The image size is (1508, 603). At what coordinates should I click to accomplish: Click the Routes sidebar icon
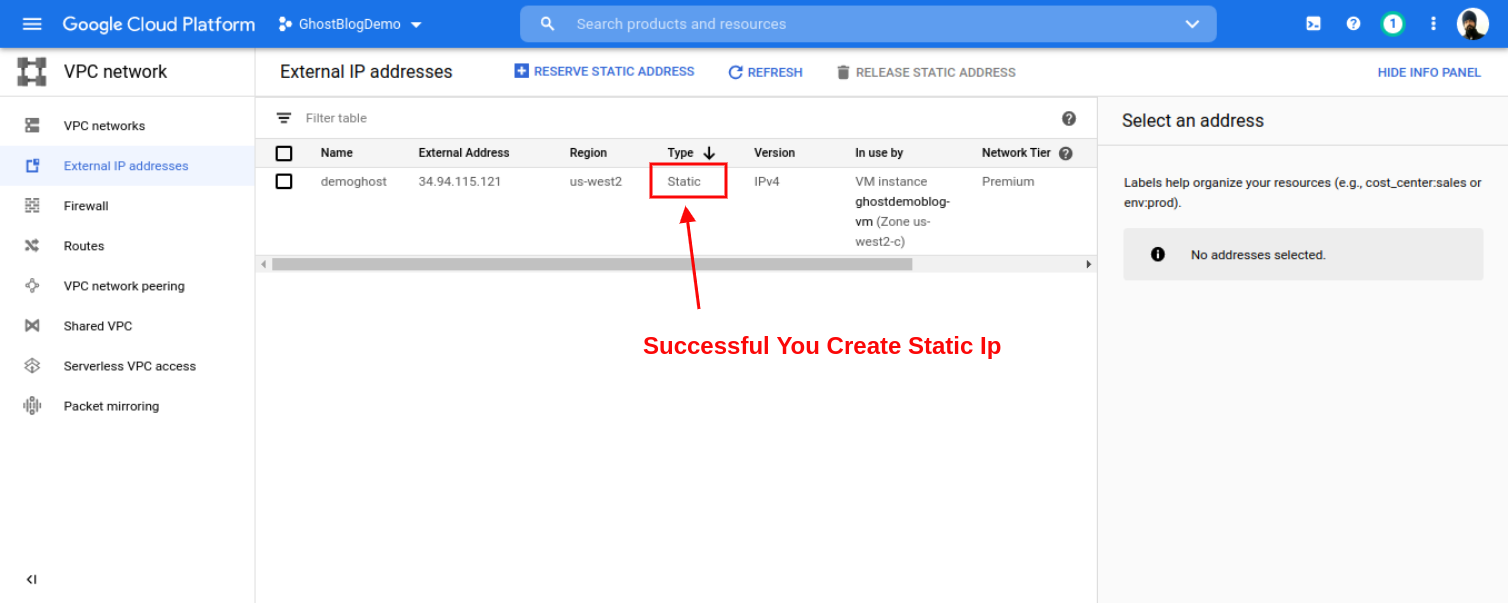pyautogui.click(x=31, y=245)
